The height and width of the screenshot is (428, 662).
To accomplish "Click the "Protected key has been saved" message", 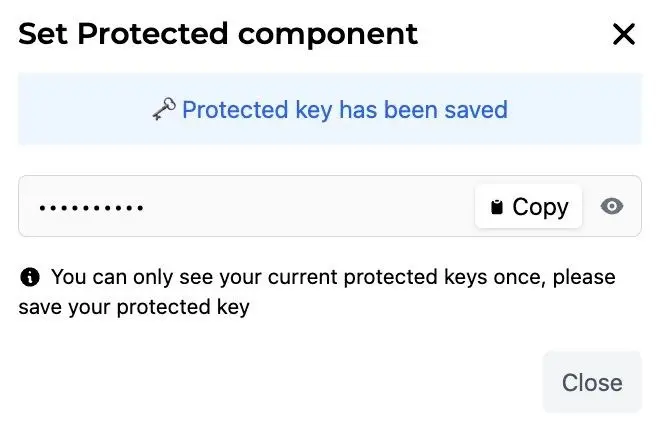I will [344, 110].
